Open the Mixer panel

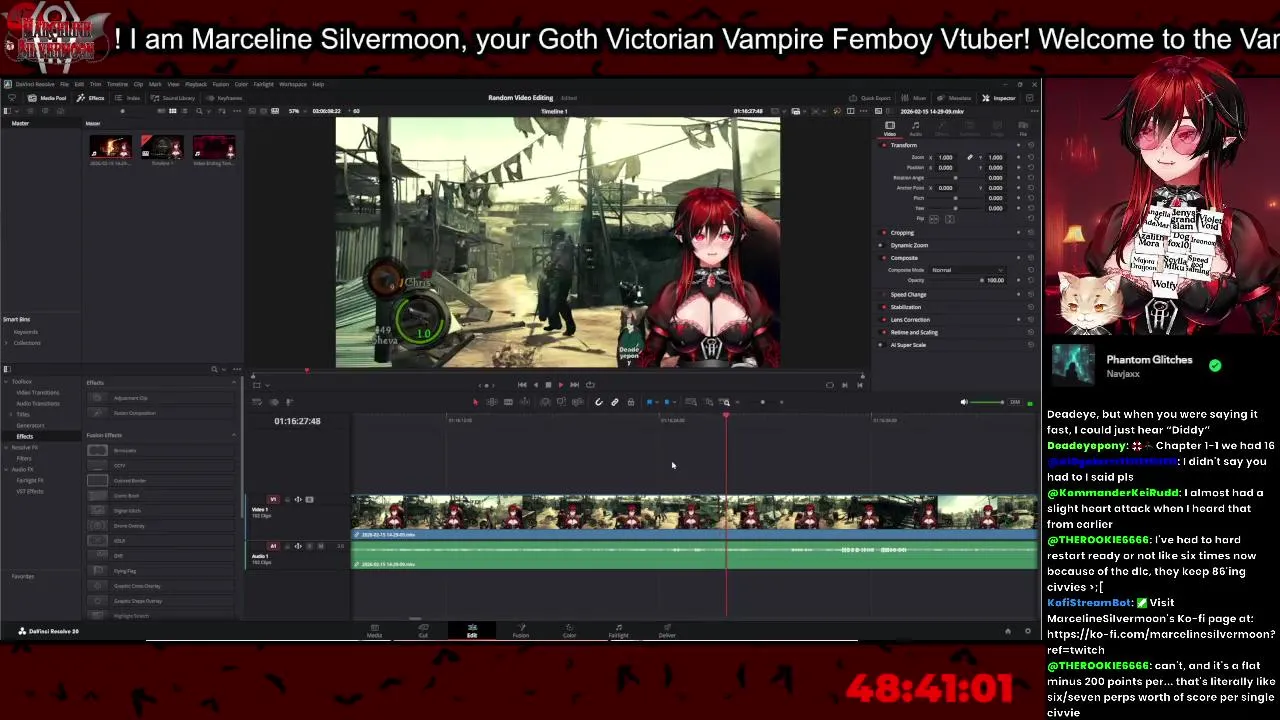(x=914, y=98)
